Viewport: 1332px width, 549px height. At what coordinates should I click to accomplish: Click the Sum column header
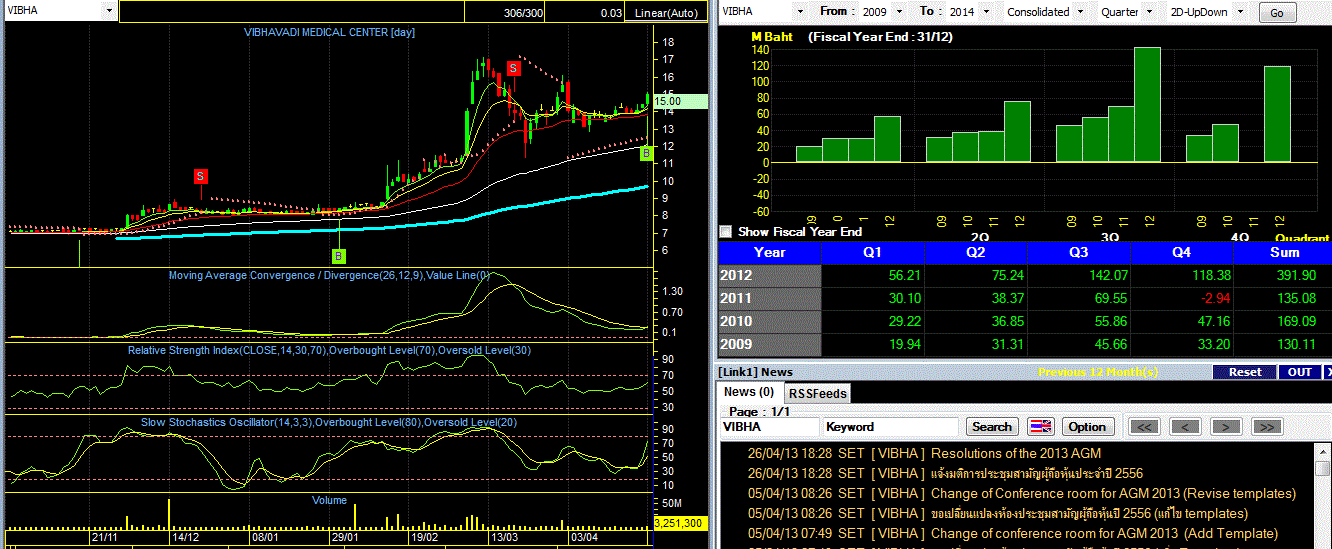click(1284, 252)
